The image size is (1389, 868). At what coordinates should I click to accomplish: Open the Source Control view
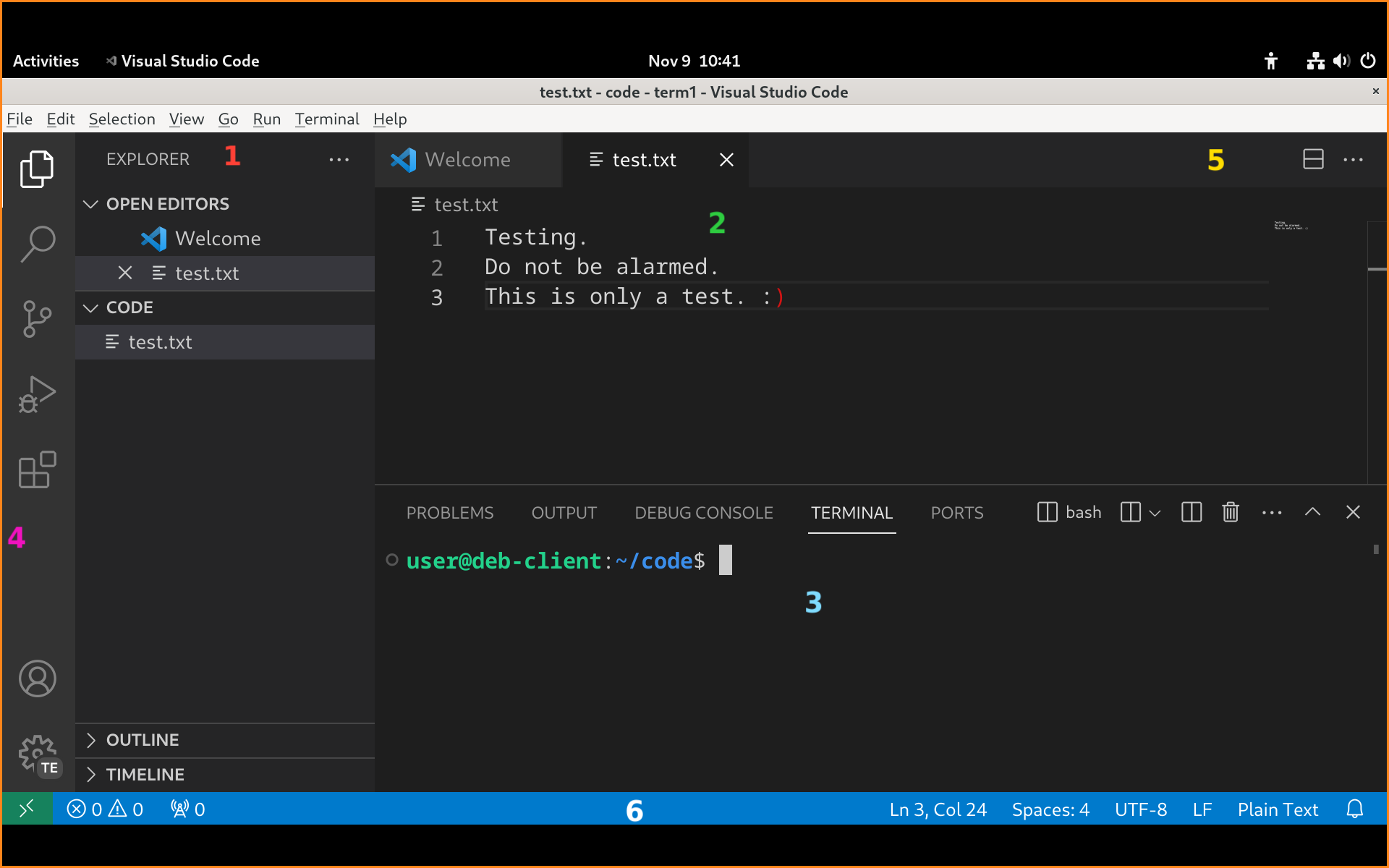pyautogui.click(x=38, y=319)
